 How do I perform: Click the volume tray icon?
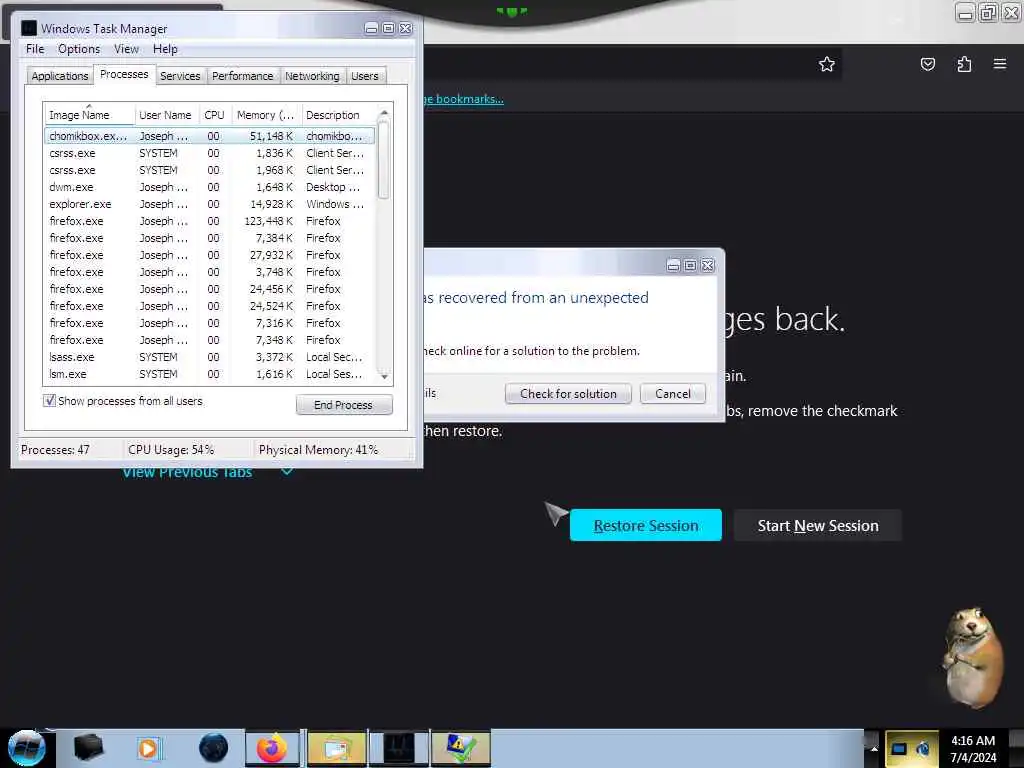(923, 748)
